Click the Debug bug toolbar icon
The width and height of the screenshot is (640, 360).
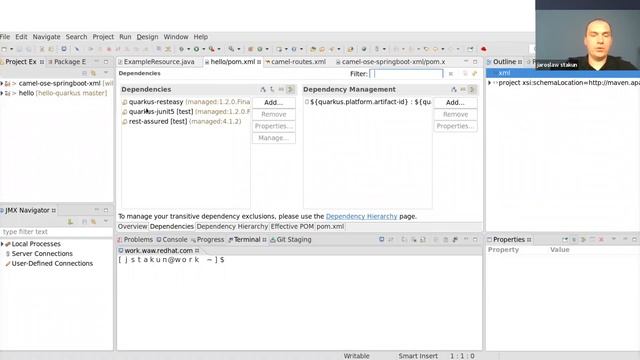181,49
